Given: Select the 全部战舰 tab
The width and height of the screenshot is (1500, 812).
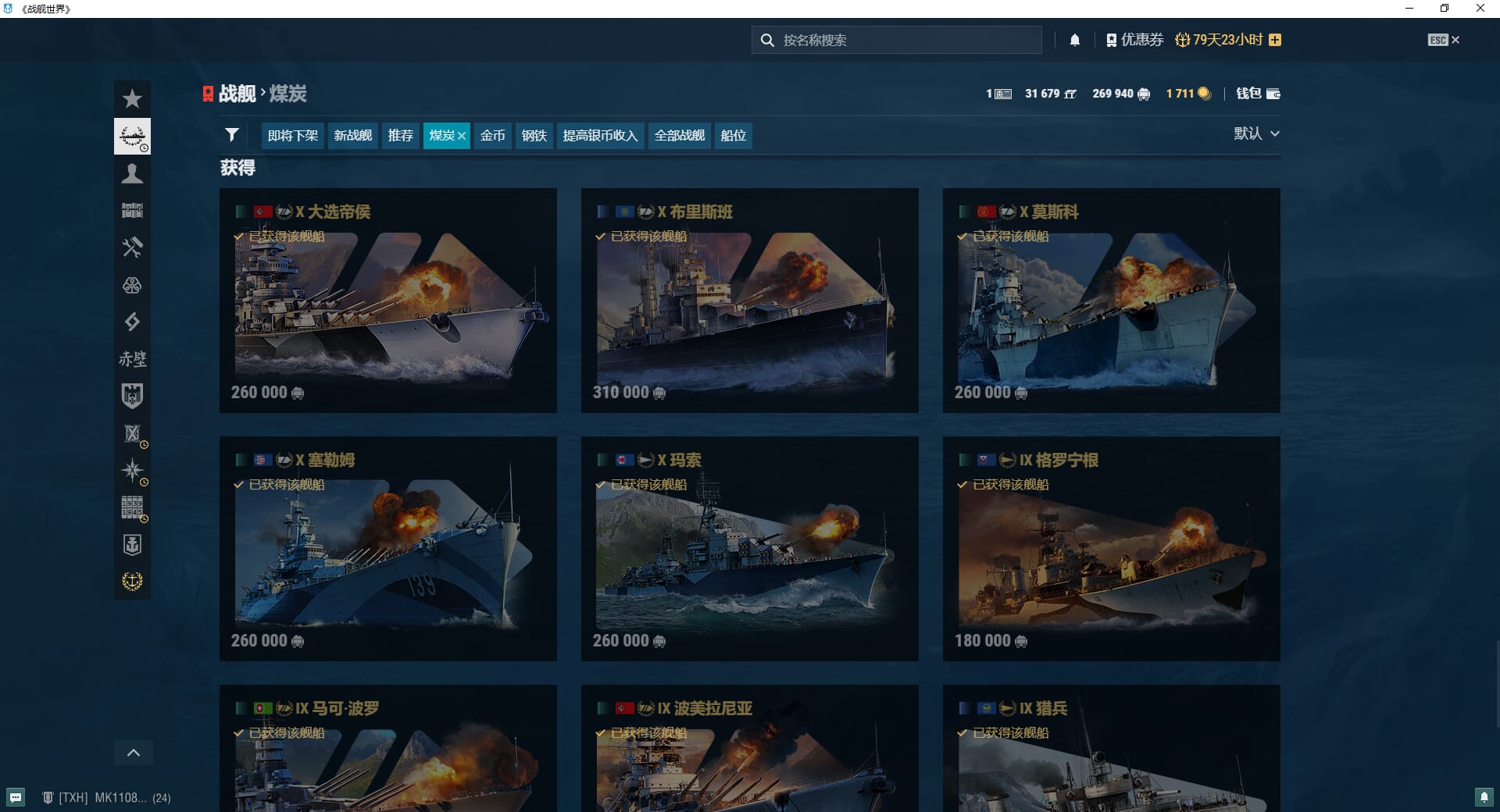Looking at the screenshot, I should point(679,136).
